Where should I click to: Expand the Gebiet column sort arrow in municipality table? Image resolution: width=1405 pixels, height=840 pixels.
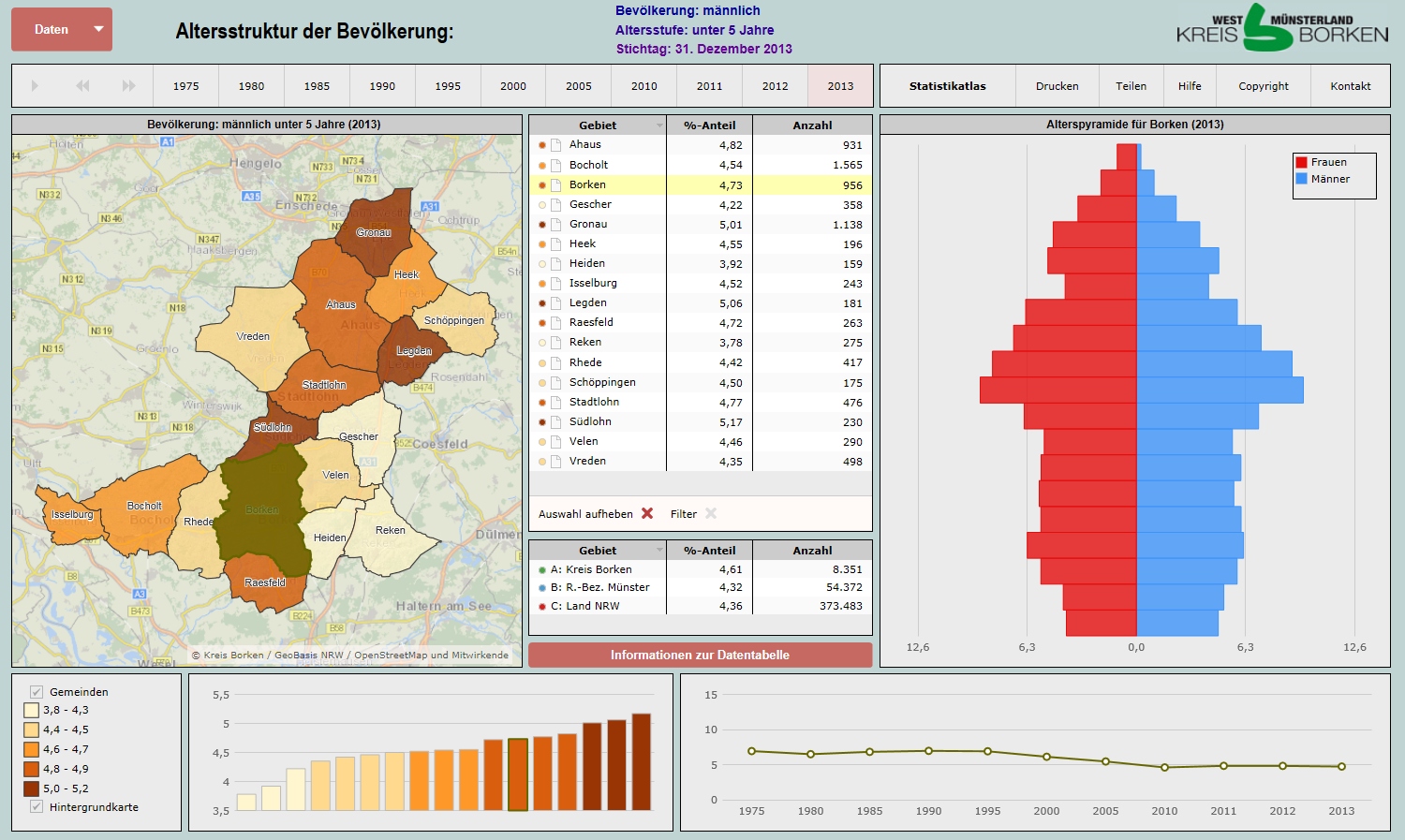click(x=659, y=125)
